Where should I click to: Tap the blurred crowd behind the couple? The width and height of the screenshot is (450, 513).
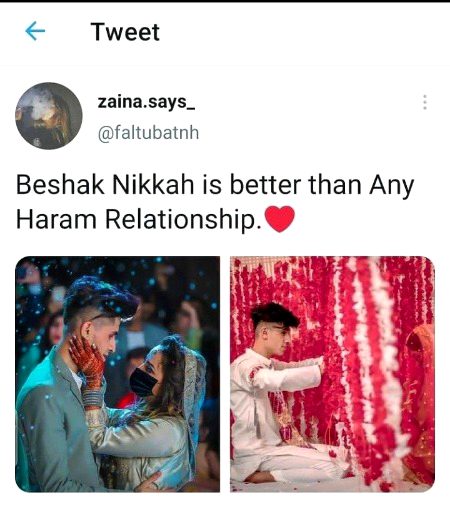click(180, 300)
